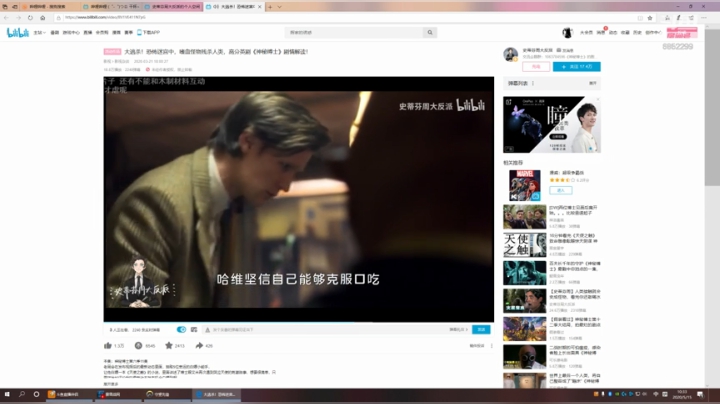Open the browser share icon

coord(691,18)
